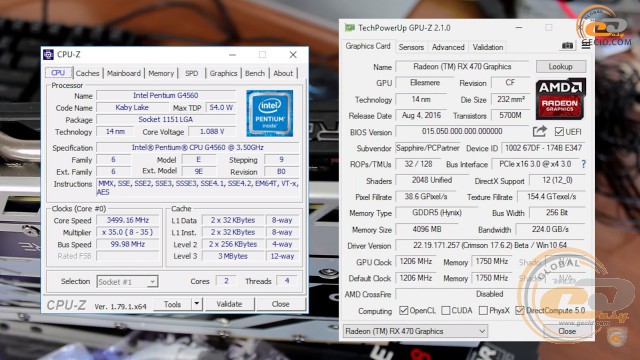Toggle the CUDA checkbox
The height and width of the screenshot is (360, 640).
[x=446, y=311]
